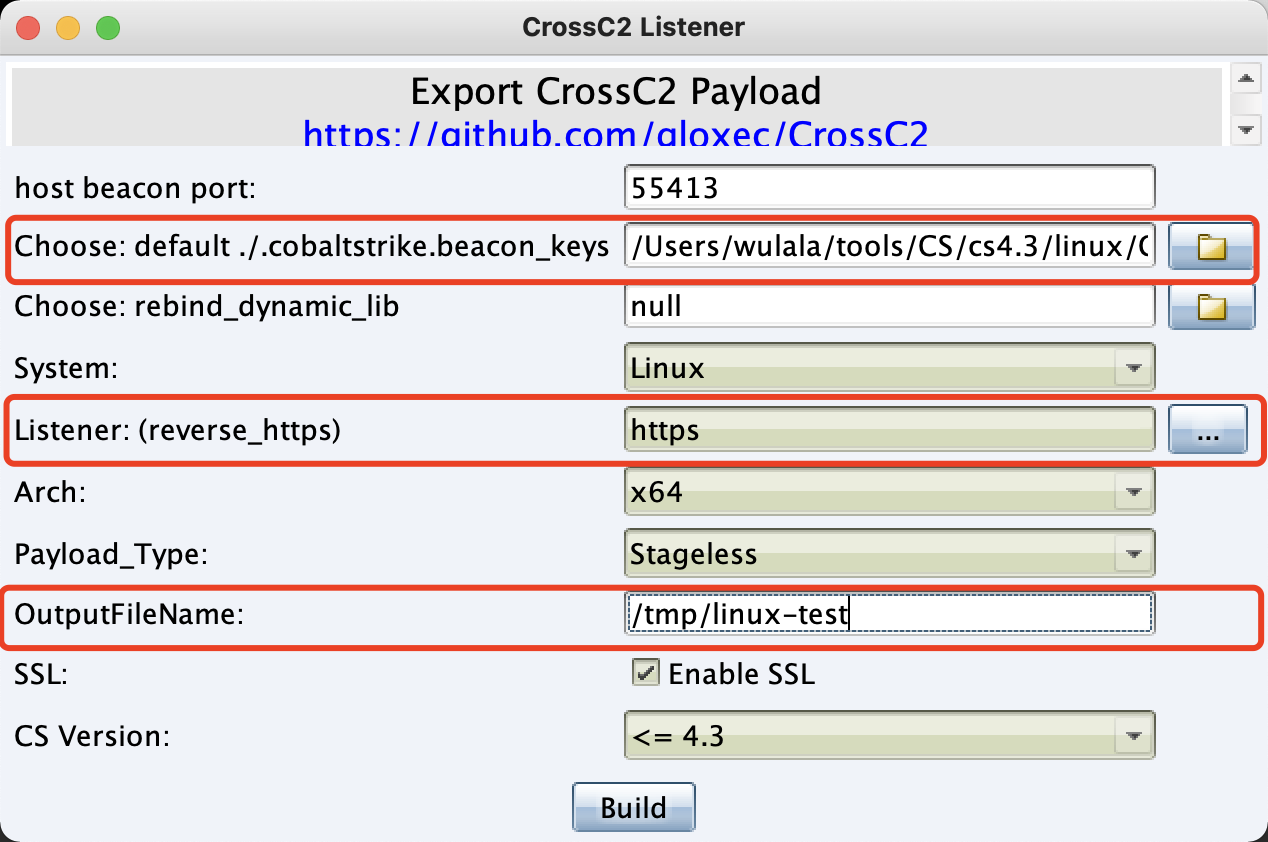Click the beacon_keys path input field
The height and width of the screenshot is (842, 1268).
tap(890, 247)
